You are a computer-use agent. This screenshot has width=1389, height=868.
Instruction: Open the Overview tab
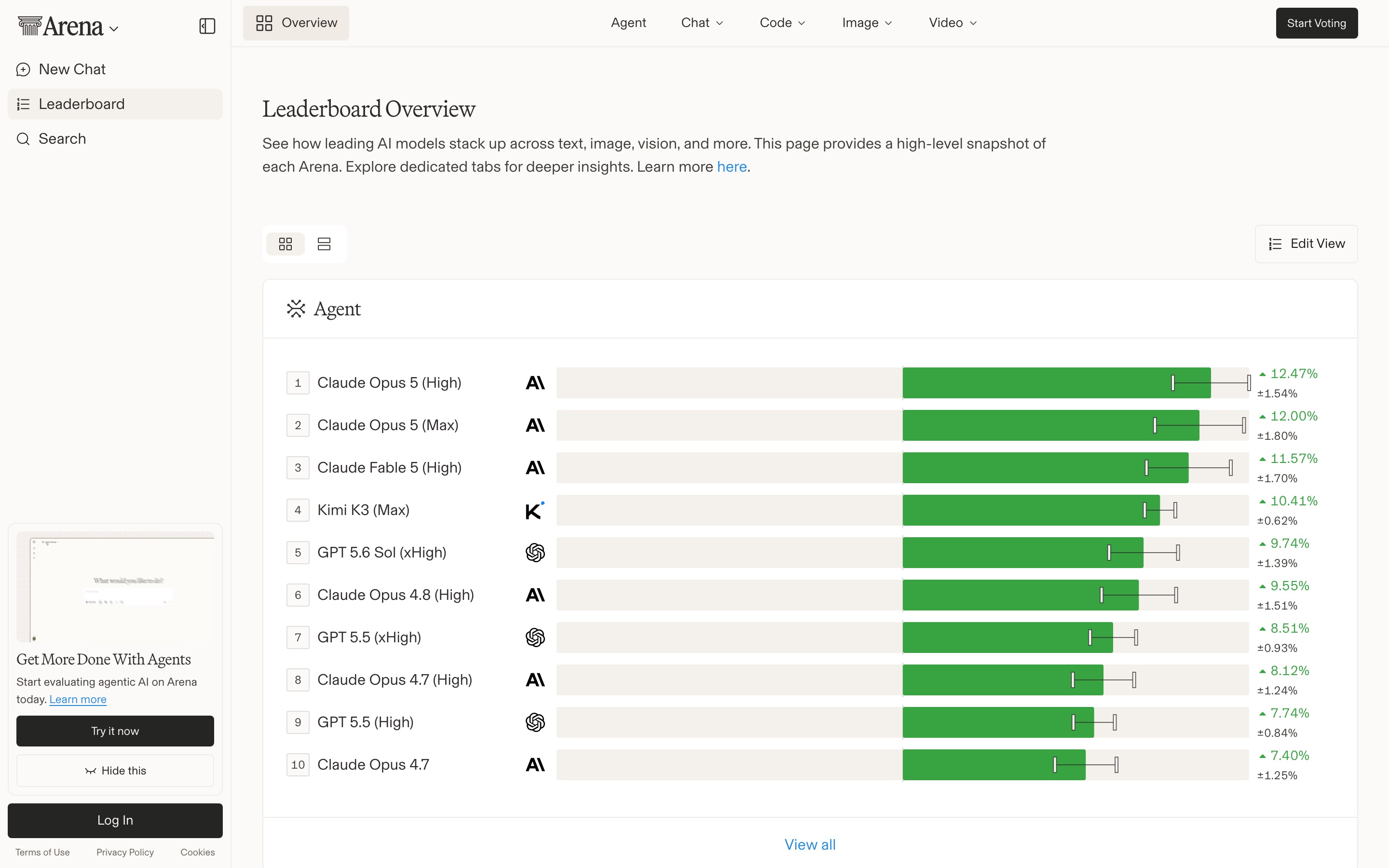(x=296, y=23)
